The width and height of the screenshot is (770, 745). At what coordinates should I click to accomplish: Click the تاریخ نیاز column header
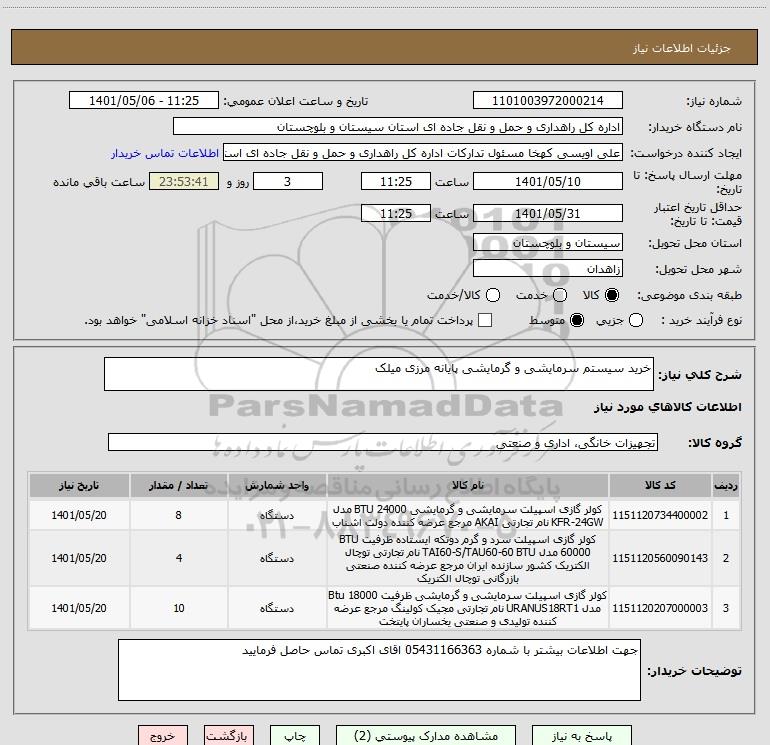79,485
